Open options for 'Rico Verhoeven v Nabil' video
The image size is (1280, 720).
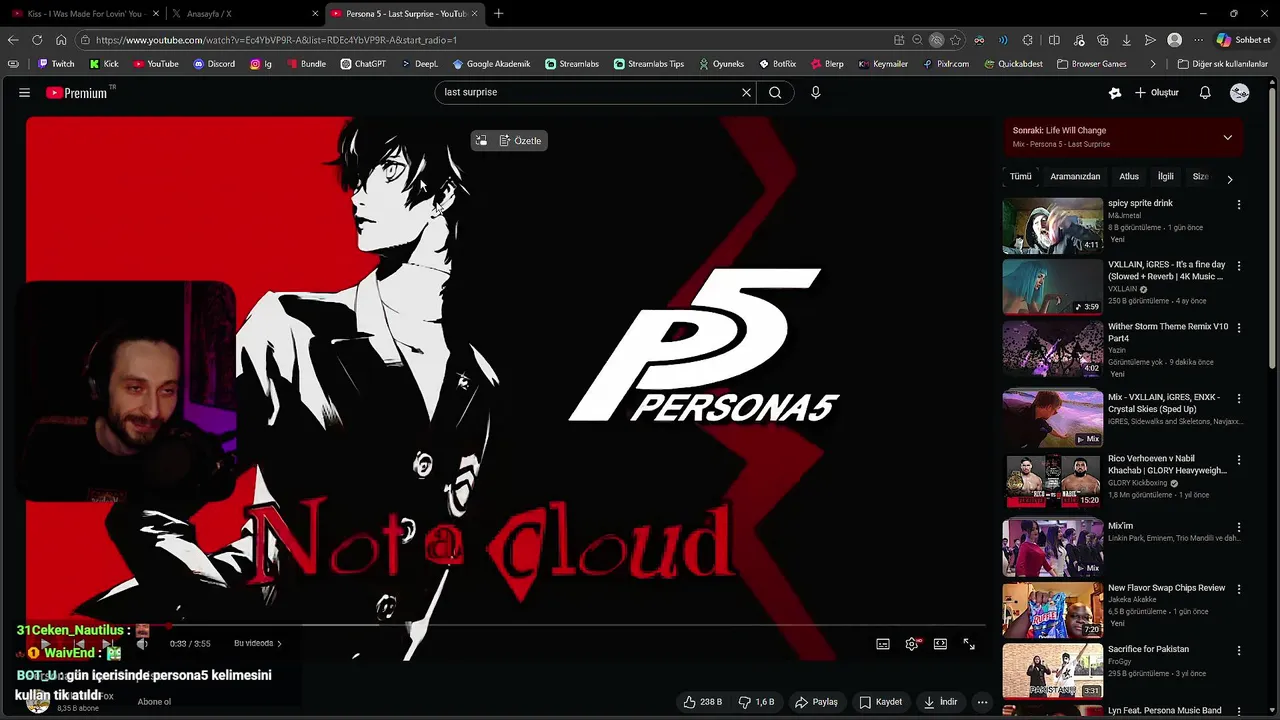click(x=1239, y=461)
